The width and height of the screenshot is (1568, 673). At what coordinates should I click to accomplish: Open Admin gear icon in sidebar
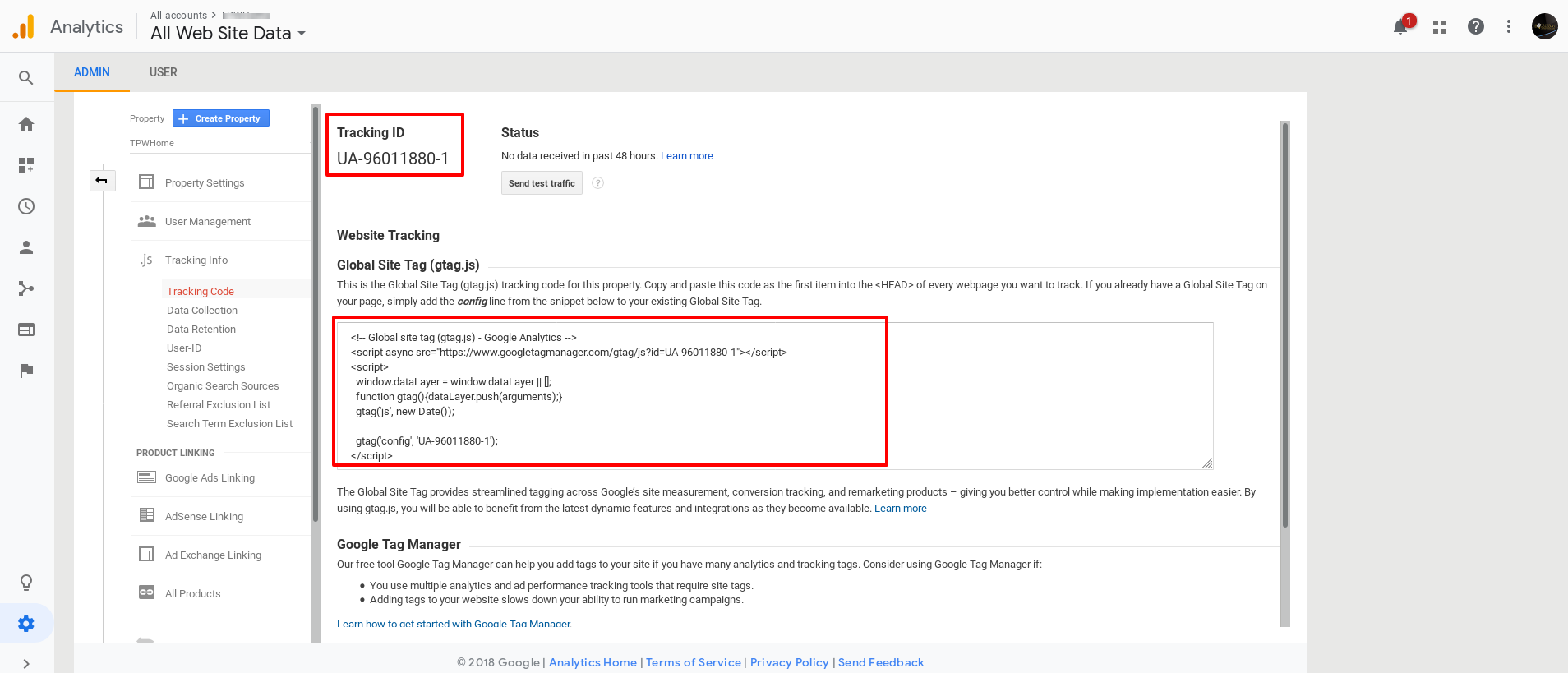click(x=26, y=624)
